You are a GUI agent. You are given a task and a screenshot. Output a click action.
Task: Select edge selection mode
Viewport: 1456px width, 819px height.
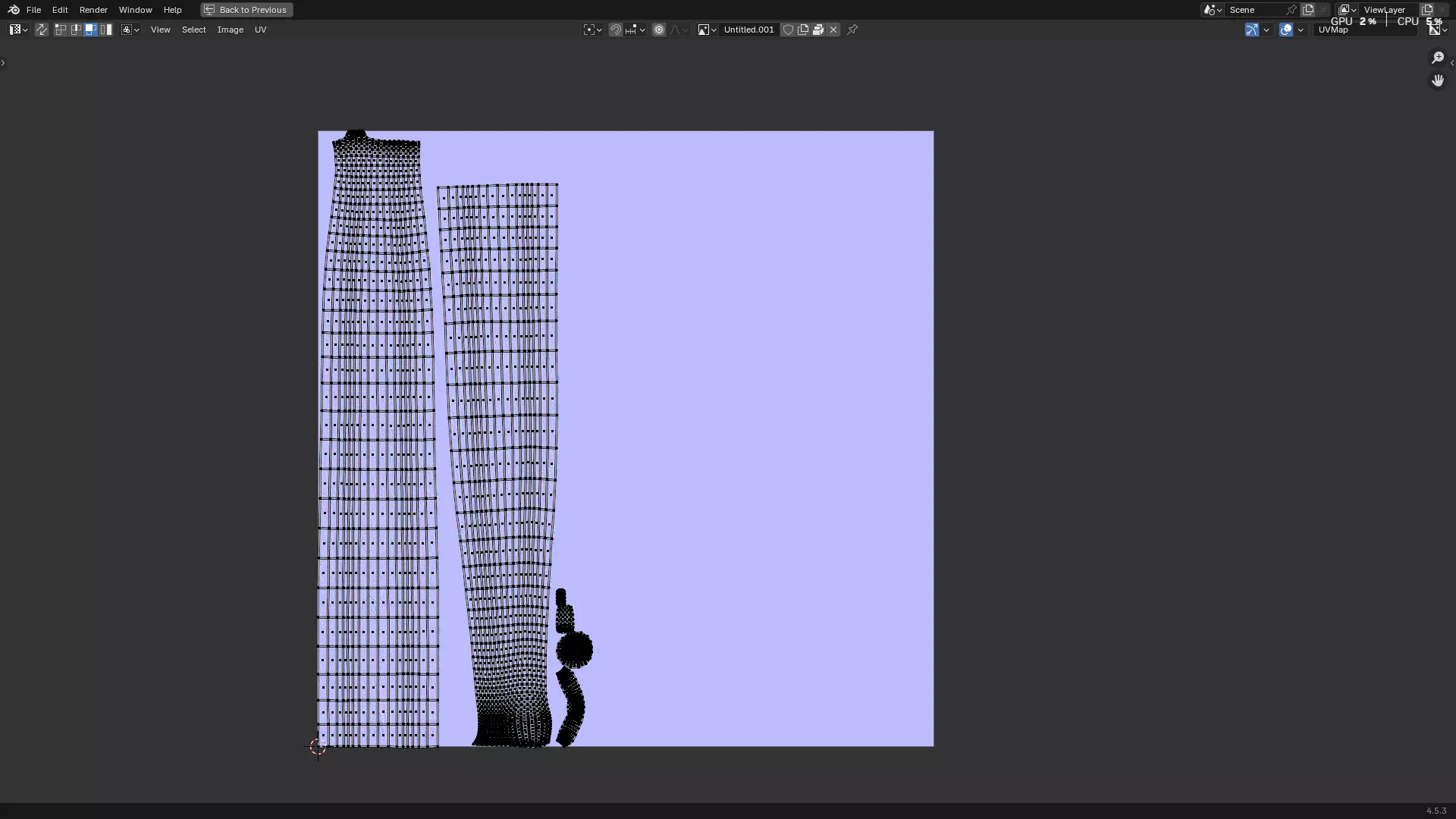click(76, 30)
